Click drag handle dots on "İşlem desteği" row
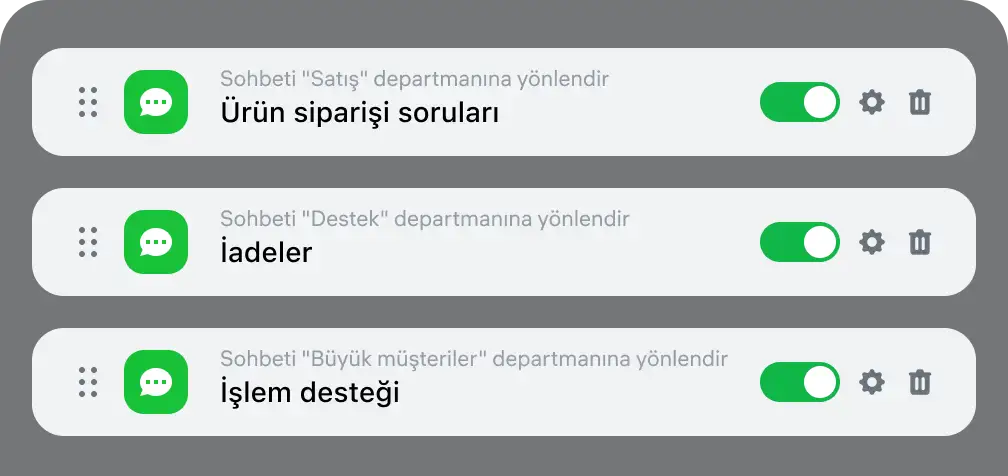 (x=88, y=382)
